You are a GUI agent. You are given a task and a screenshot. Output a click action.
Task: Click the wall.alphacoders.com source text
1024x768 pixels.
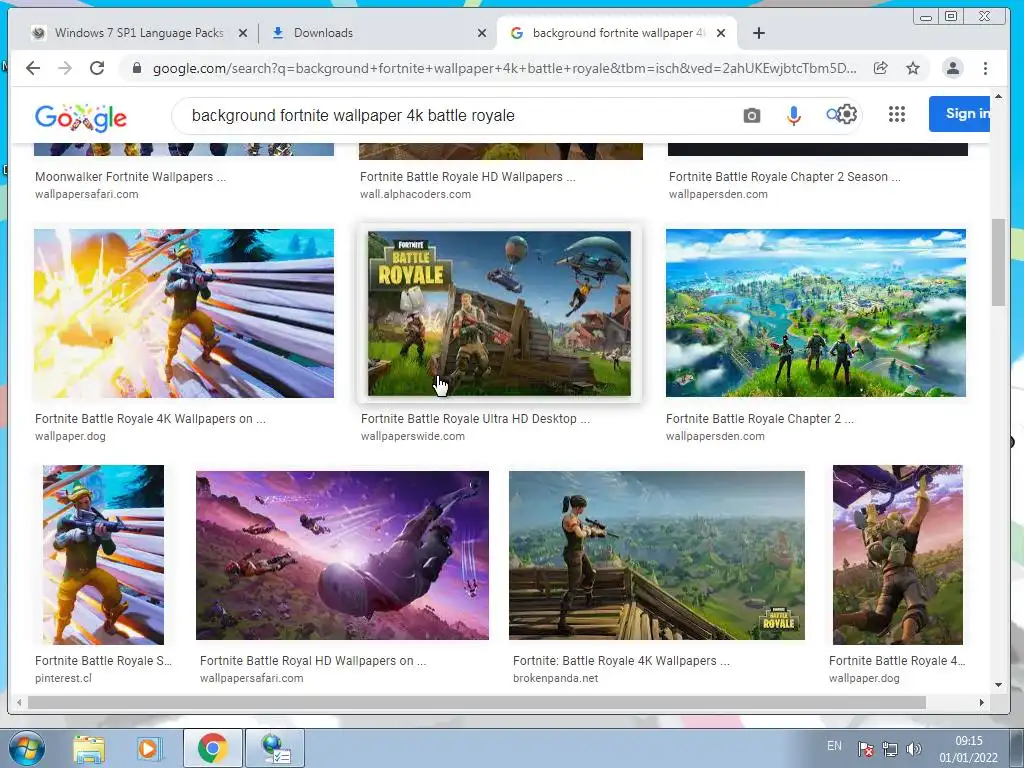(x=415, y=194)
